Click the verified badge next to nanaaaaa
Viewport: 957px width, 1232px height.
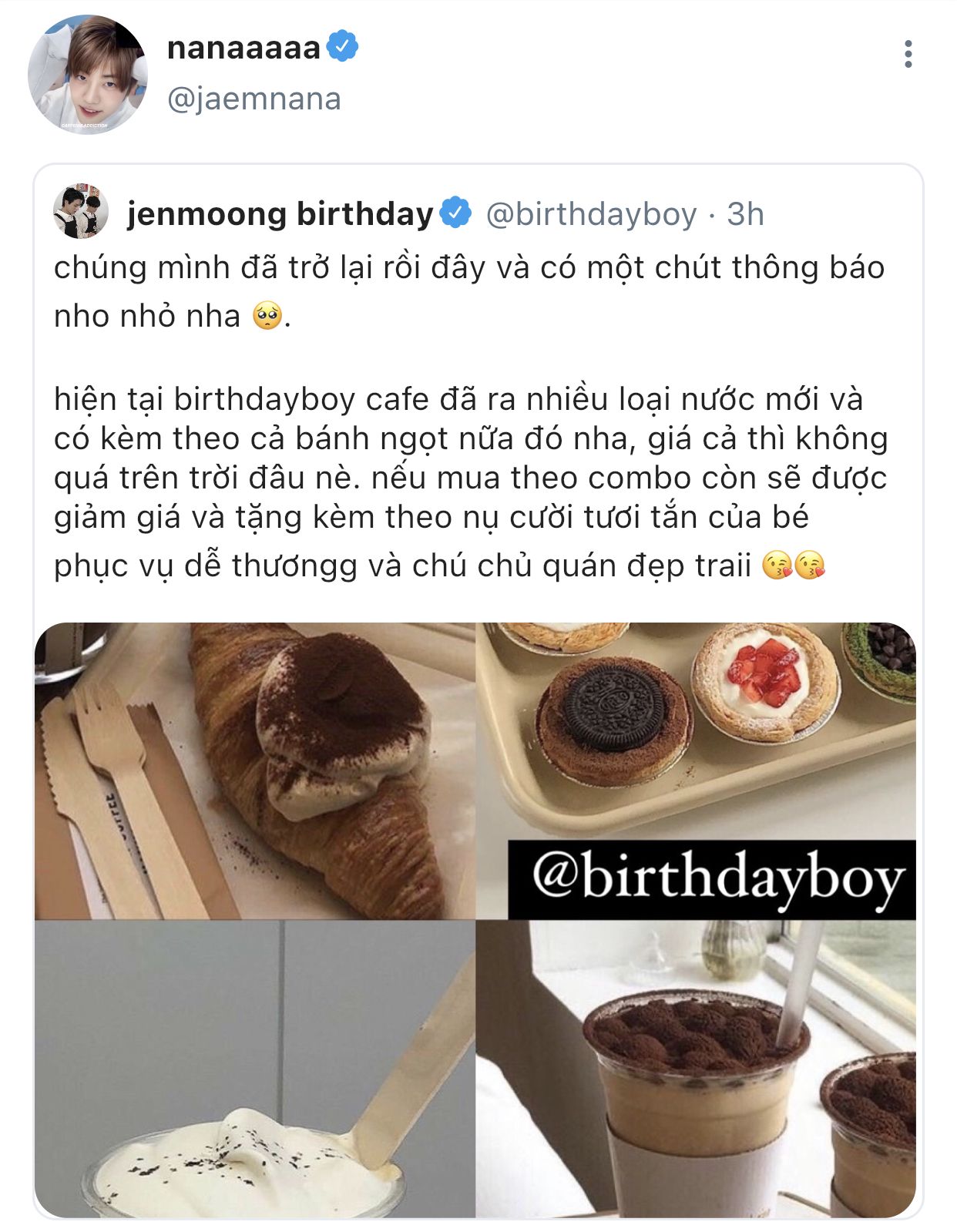tap(343, 47)
